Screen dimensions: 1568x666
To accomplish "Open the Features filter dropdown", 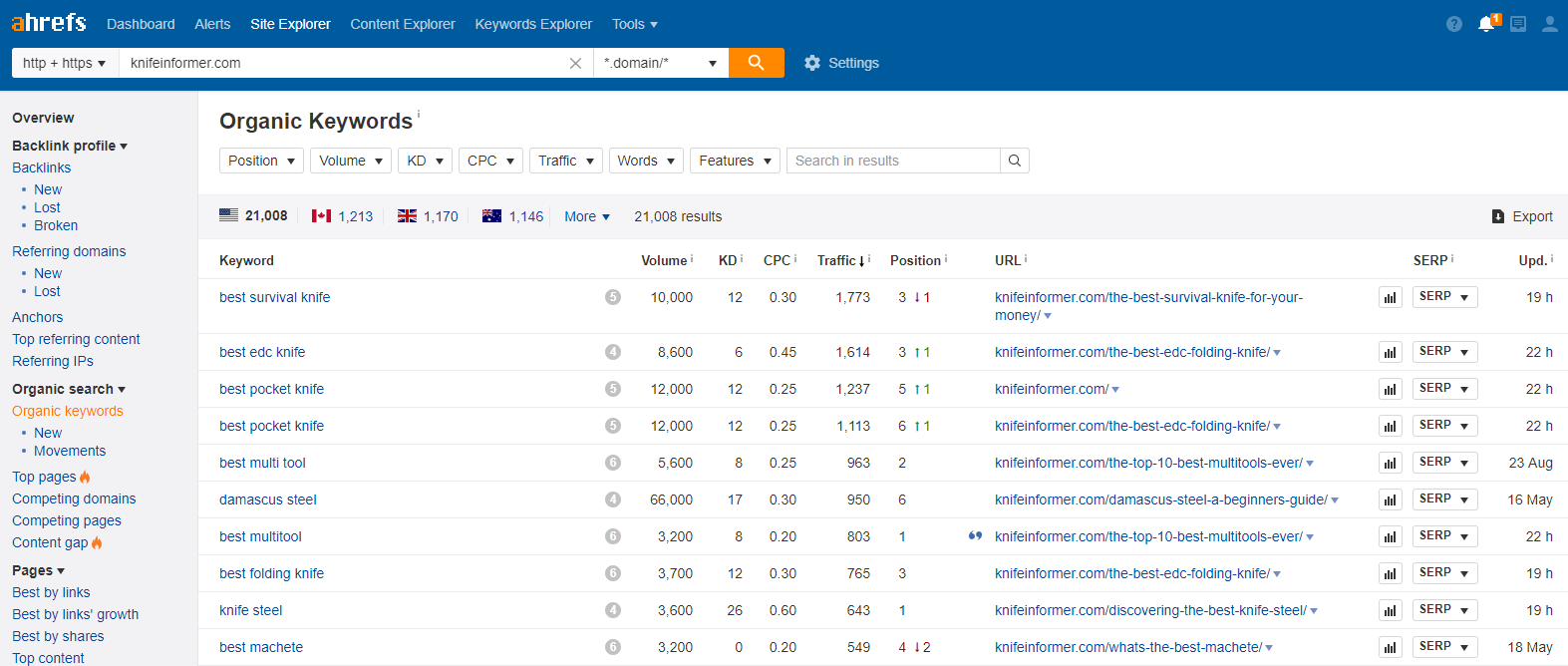I will pyautogui.click(x=735, y=161).
